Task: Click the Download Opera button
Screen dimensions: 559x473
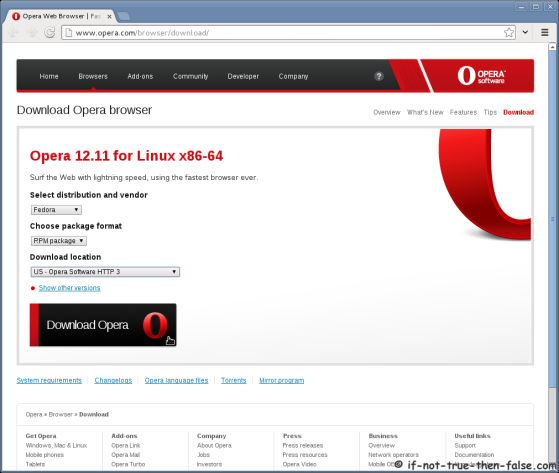Action: coord(103,325)
